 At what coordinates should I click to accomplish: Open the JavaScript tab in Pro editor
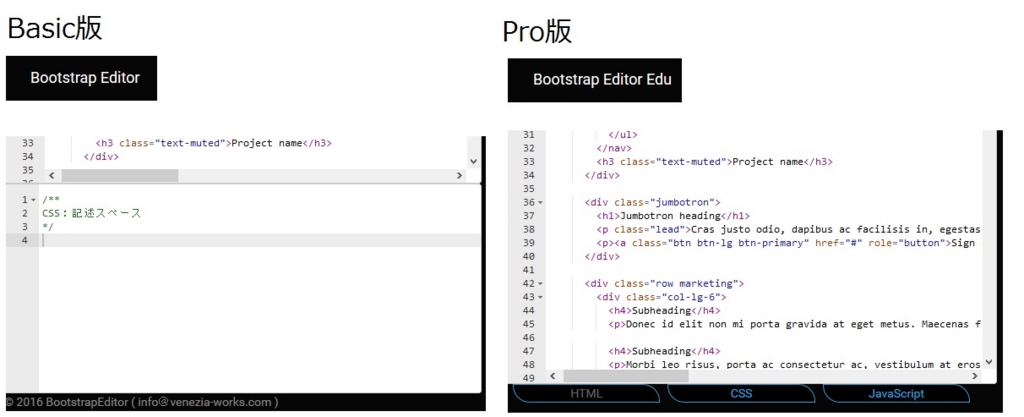tap(896, 394)
